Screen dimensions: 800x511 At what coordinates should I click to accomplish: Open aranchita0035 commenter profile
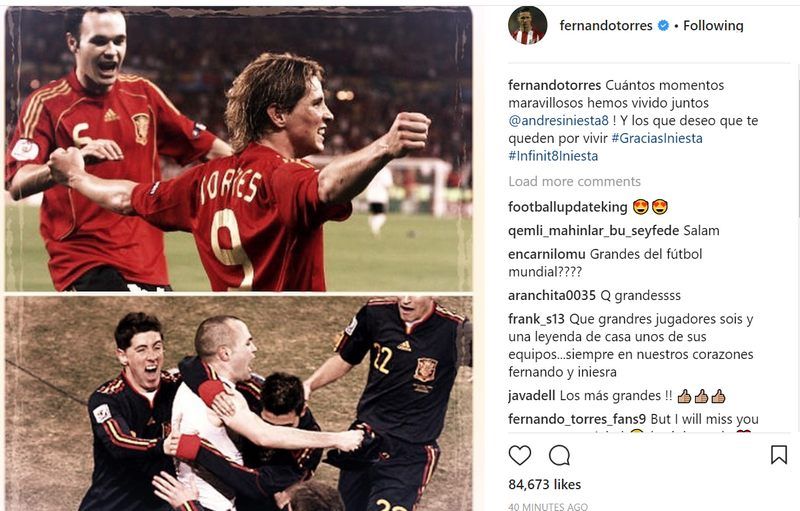pyautogui.click(x=552, y=296)
